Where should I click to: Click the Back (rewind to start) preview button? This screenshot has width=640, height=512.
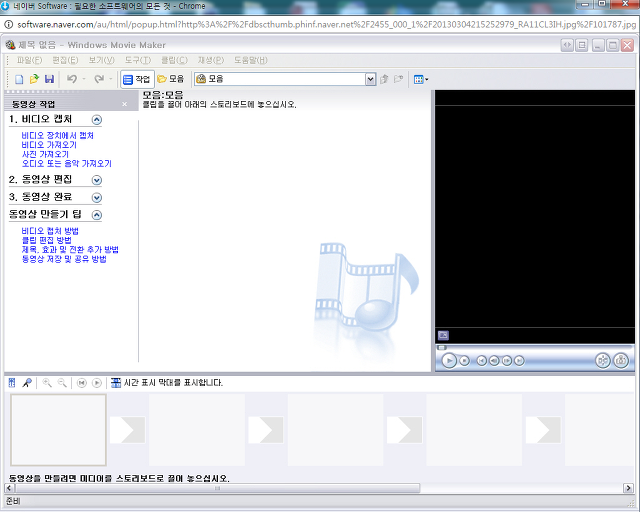click(482, 361)
